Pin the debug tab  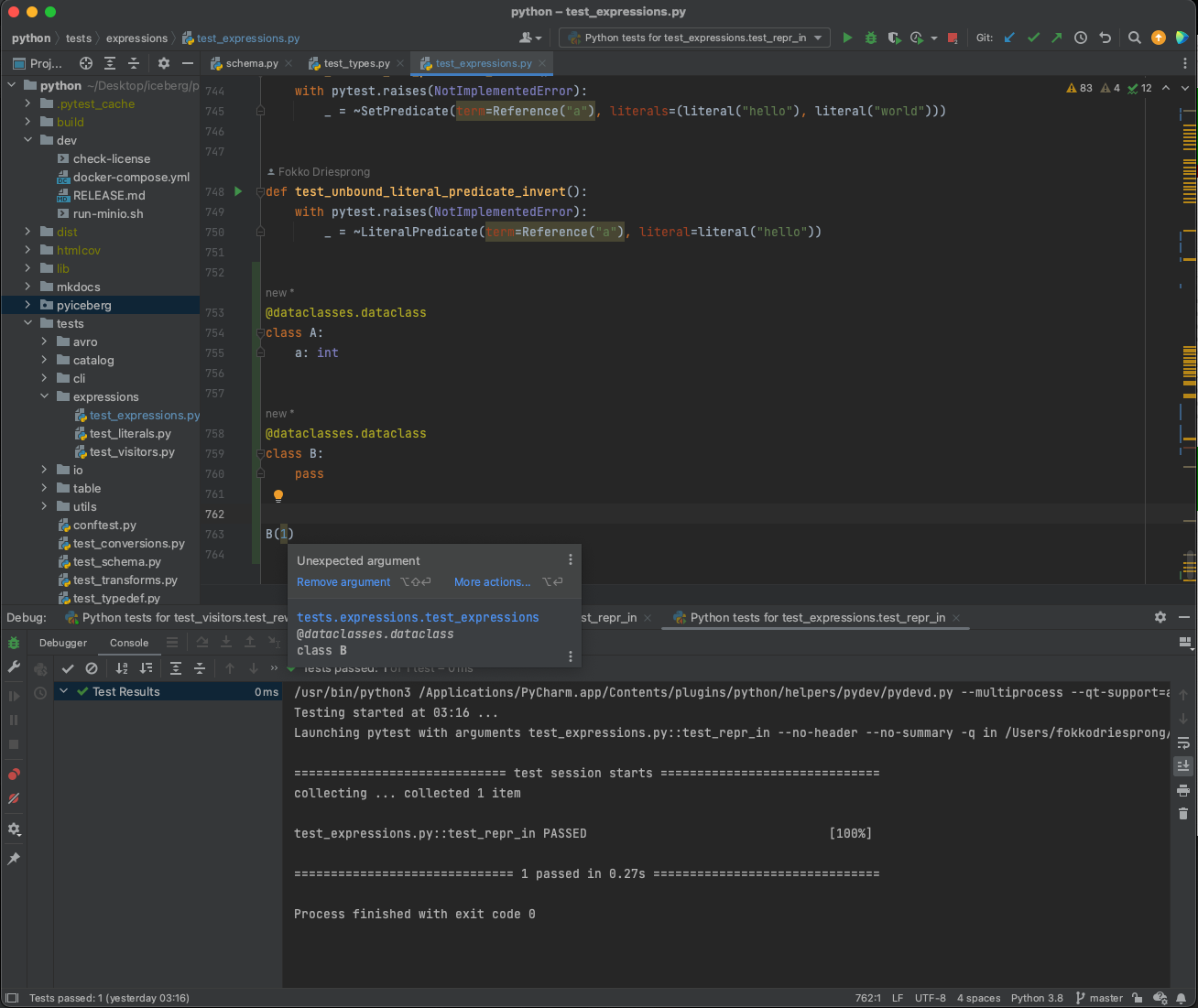tap(14, 859)
